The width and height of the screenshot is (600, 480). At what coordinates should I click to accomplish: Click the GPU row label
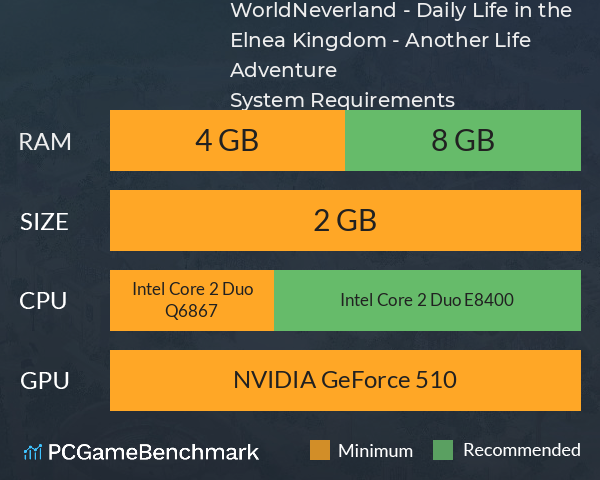click(x=45, y=381)
